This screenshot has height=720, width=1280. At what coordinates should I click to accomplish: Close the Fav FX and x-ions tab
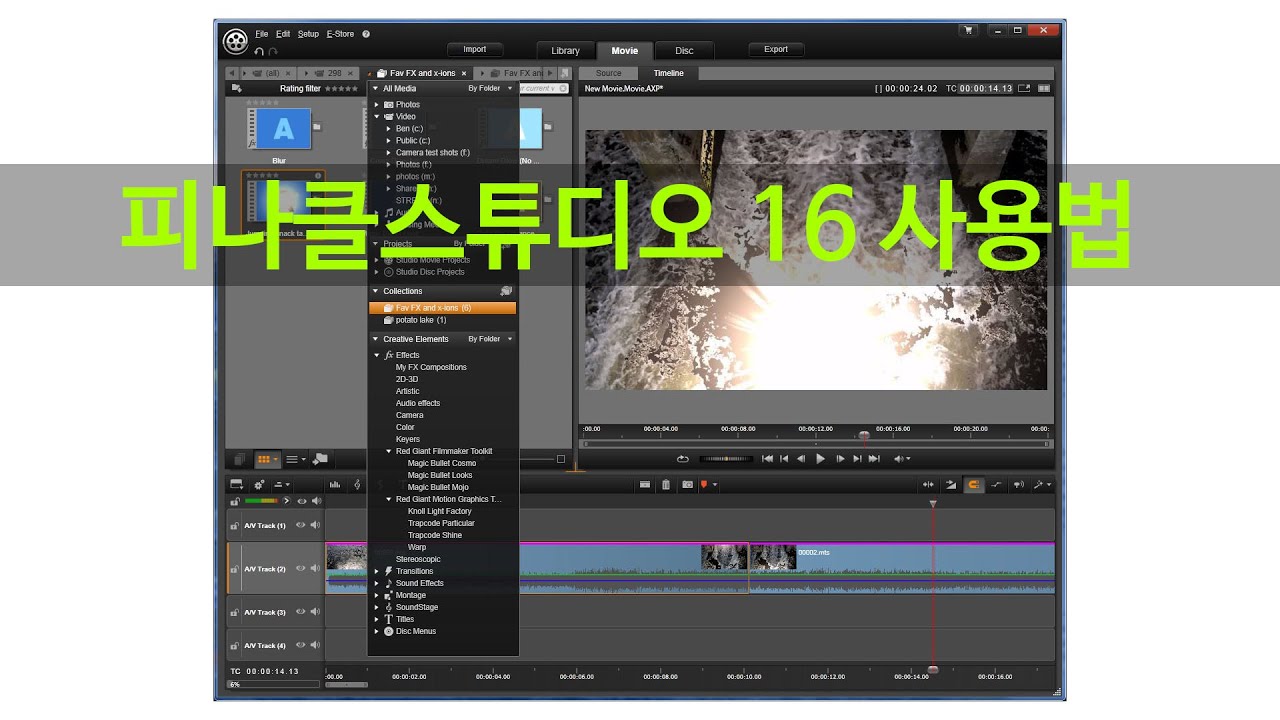(x=464, y=73)
